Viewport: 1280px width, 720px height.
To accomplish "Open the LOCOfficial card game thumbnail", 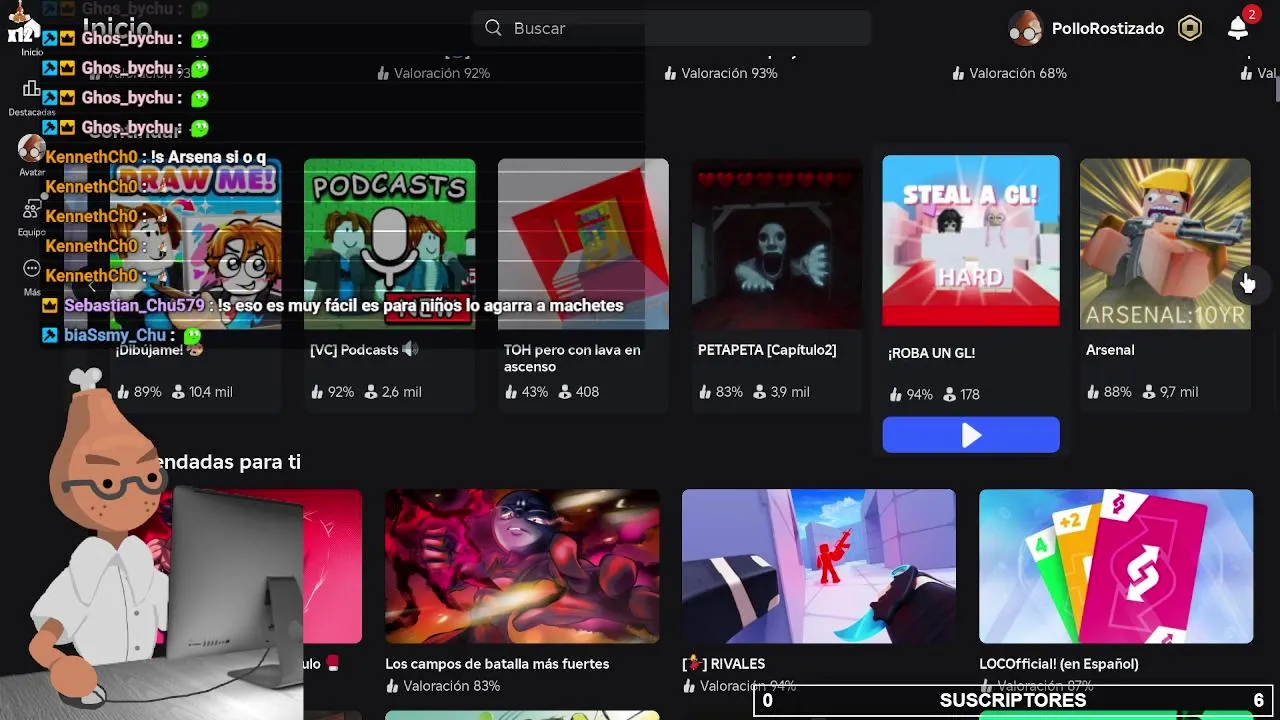I will [x=1115, y=566].
